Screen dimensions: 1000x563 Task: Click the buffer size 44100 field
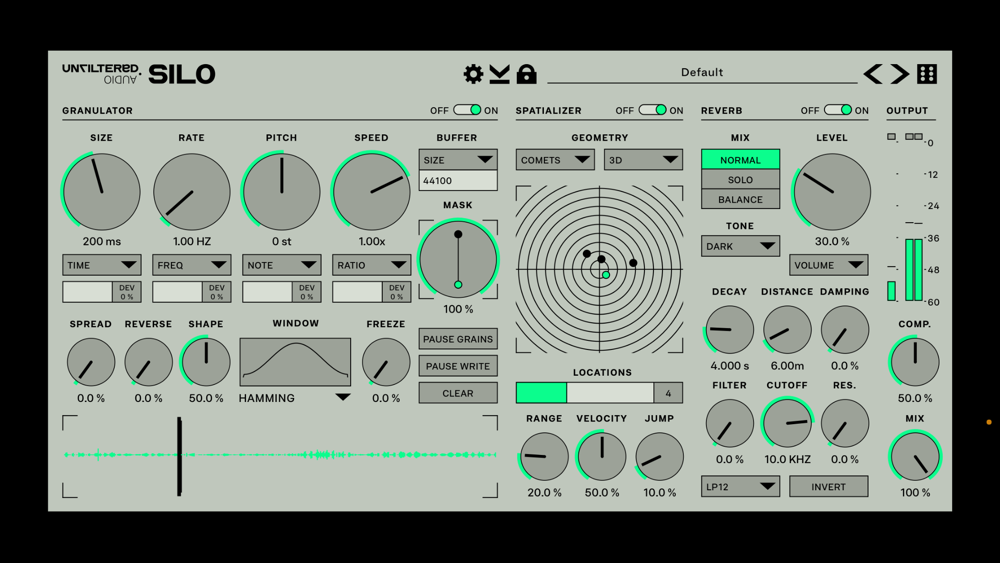point(458,180)
